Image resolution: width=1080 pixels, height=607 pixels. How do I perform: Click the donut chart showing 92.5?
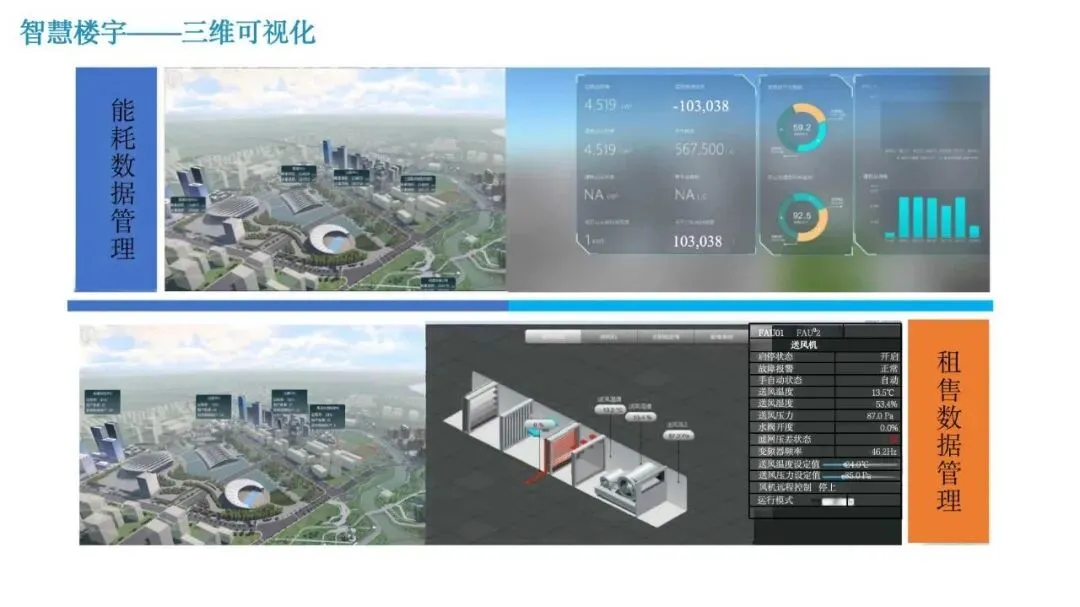tap(802, 217)
